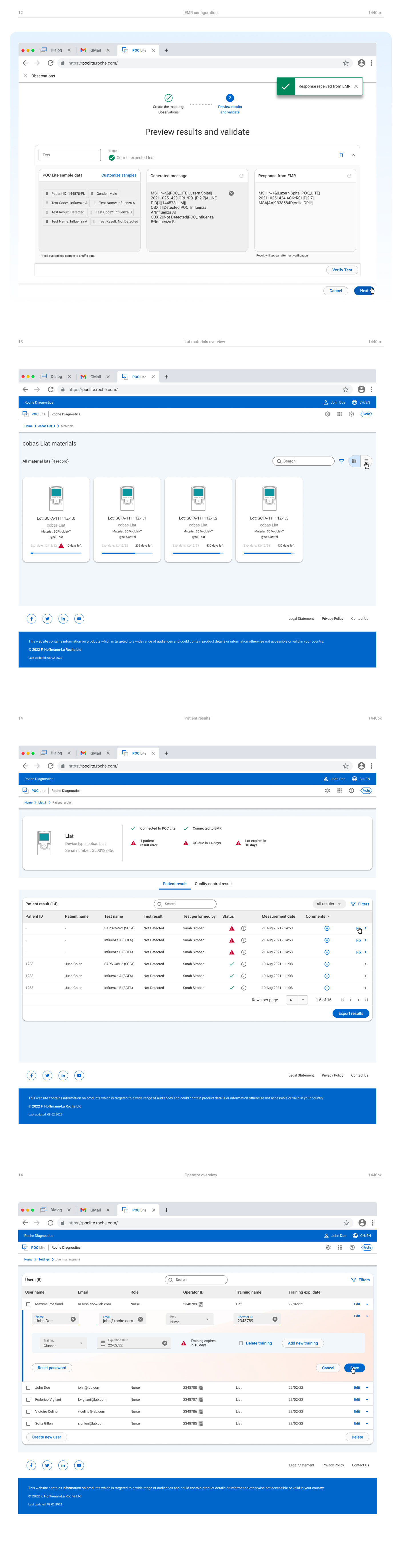Switch cobas Liat materials to grid view
Image resolution: width=400 pixels, height=1568 pixels.
tap(354, 461)
